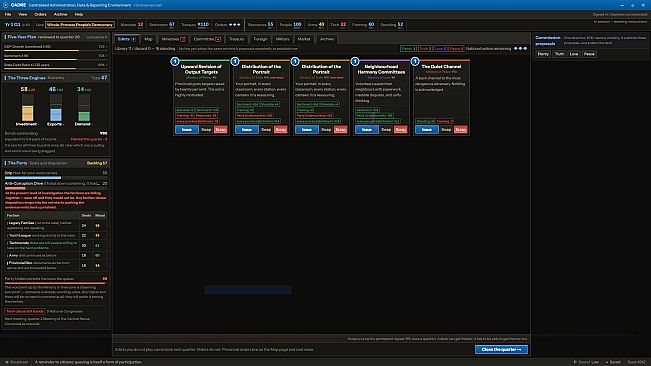Select Plenty in Commission proposals
The height and width of the screenshot is (366, 651).
543,54
